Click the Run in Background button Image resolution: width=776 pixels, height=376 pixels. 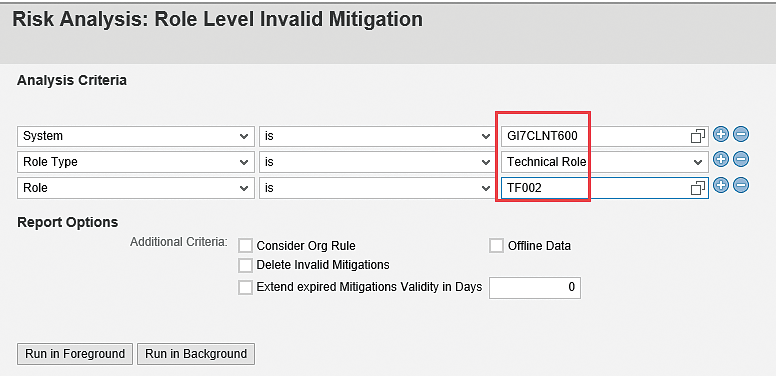196,354
